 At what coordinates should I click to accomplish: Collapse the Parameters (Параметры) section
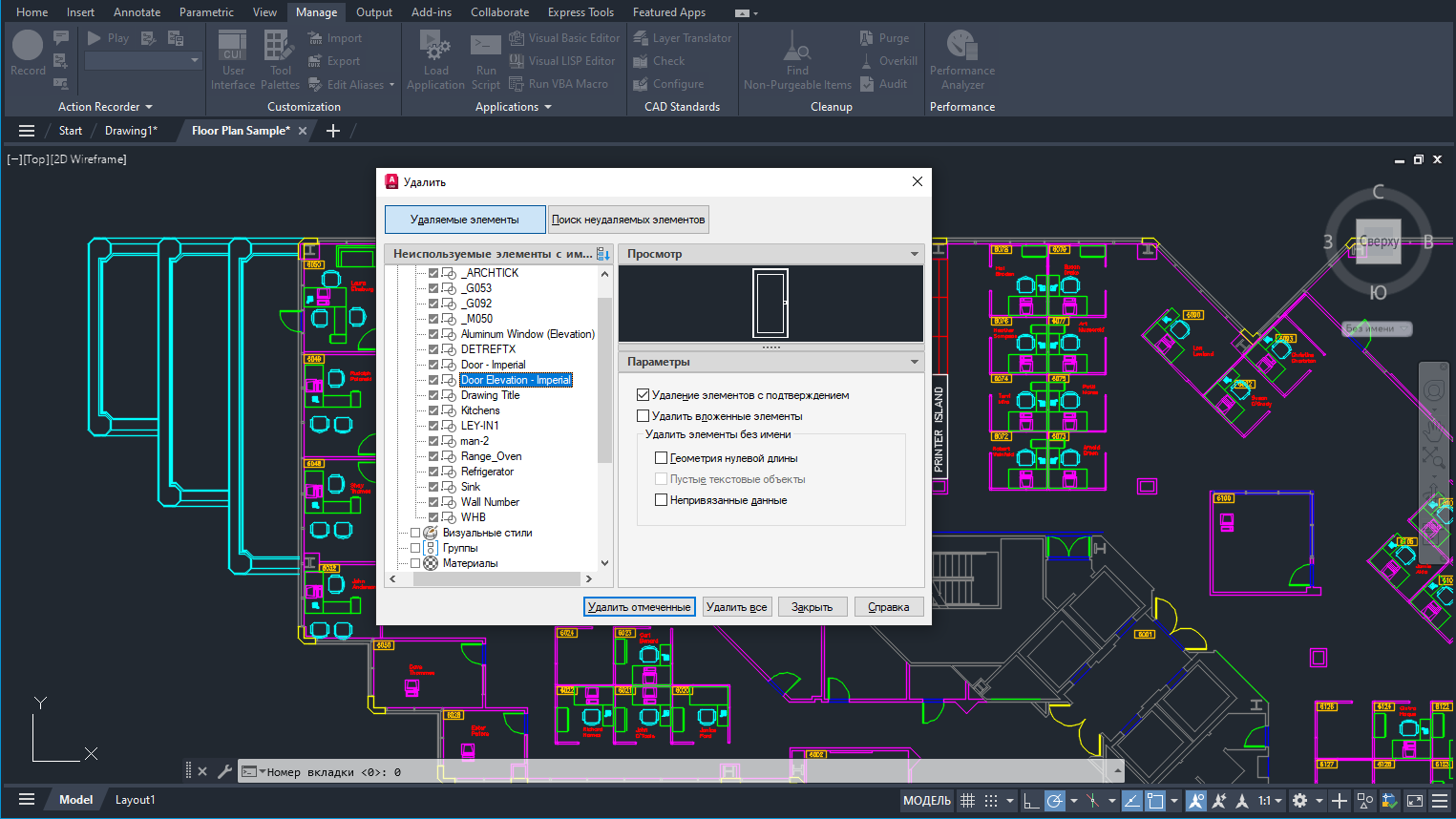click(915, 362)
